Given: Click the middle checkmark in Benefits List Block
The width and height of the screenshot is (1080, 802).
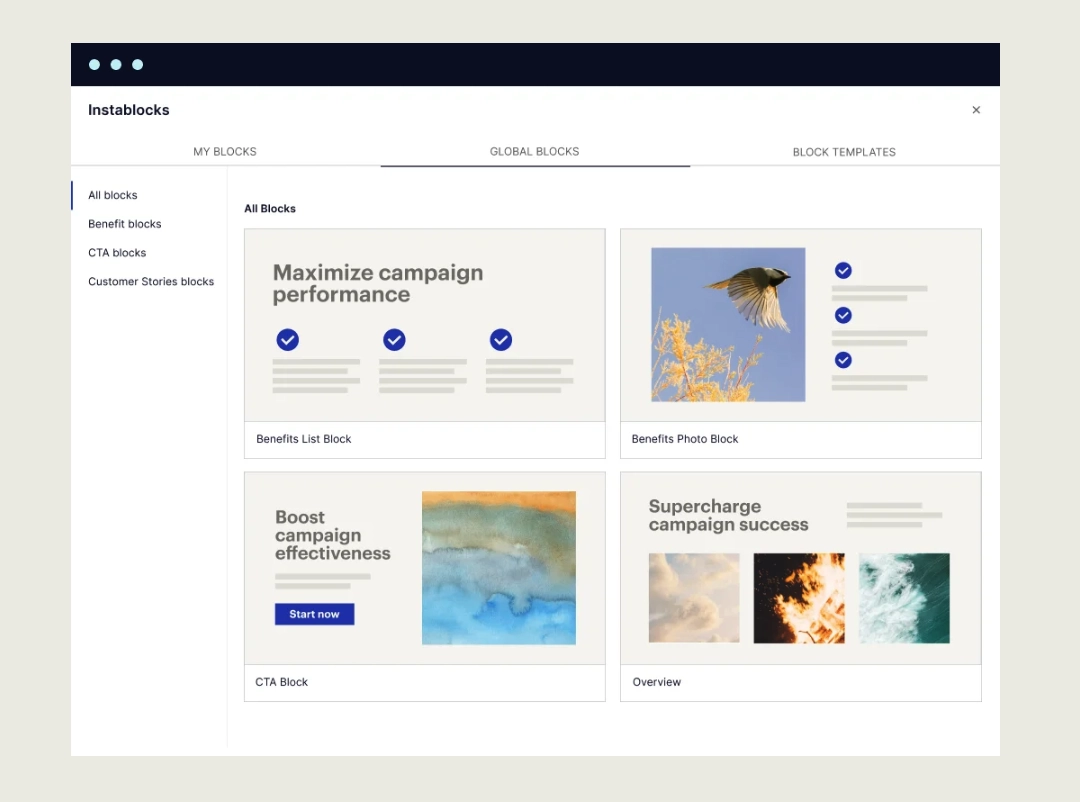Looking at the screenshot, I should [x=394, y=340].
